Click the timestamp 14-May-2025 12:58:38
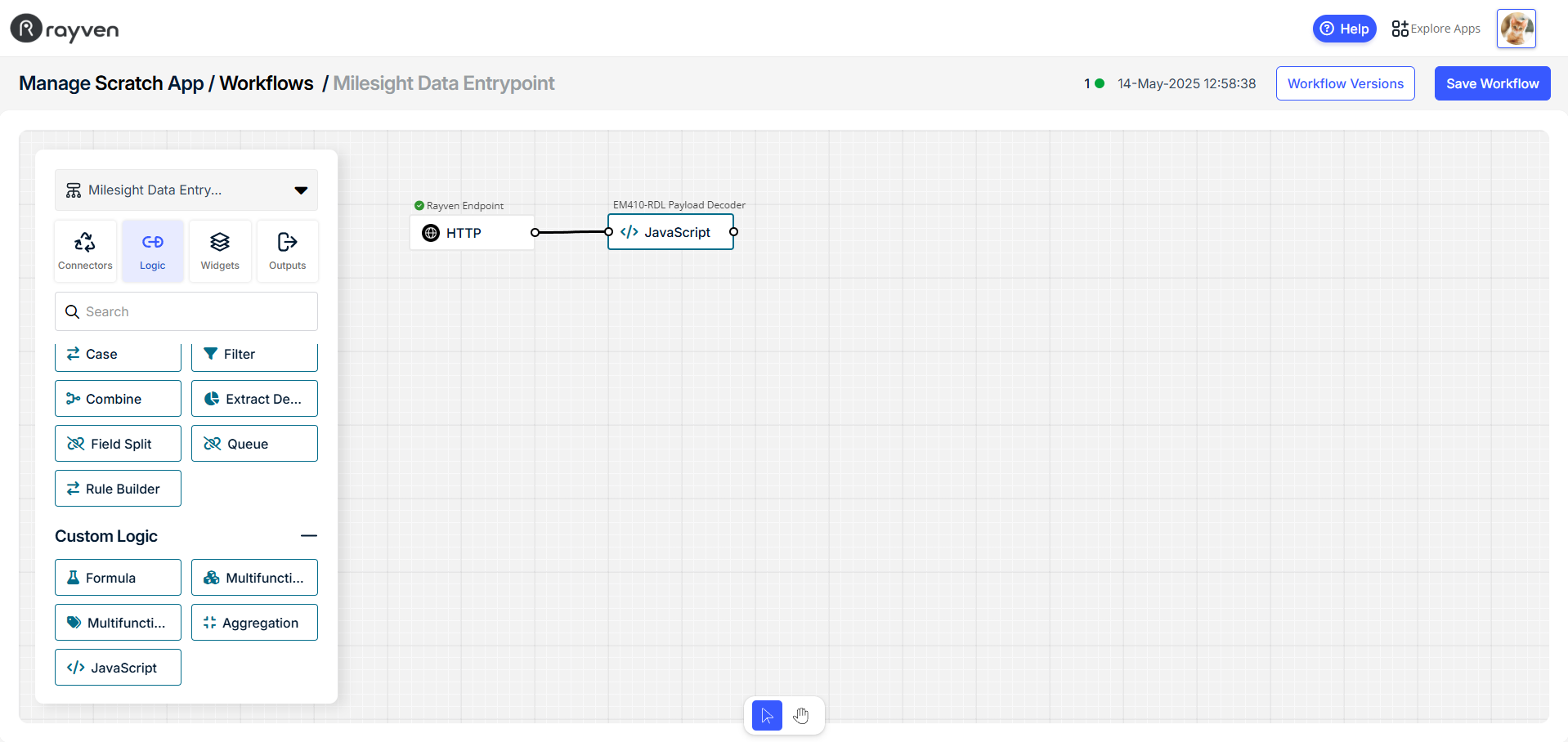 [x=1186, y=83]
